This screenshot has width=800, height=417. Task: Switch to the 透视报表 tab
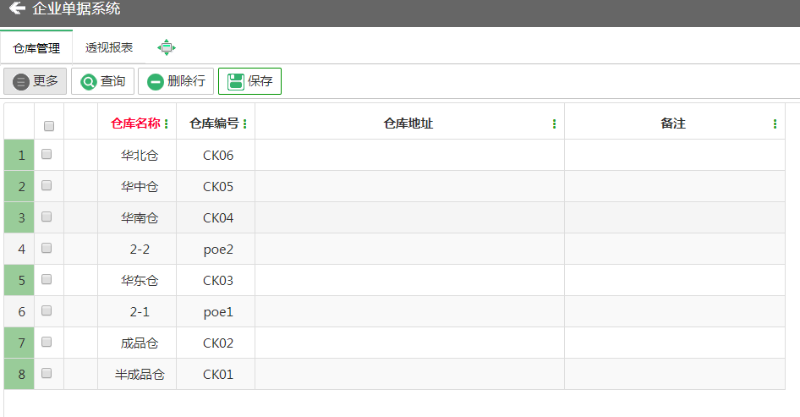click(109, 47)
